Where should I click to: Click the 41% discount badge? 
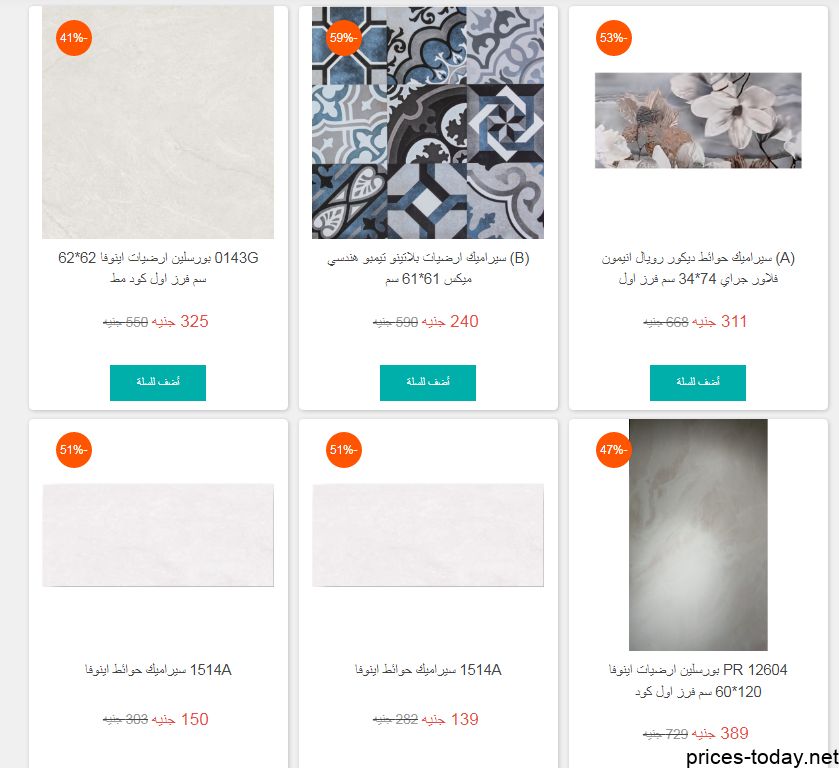click(x=74, y=38)
